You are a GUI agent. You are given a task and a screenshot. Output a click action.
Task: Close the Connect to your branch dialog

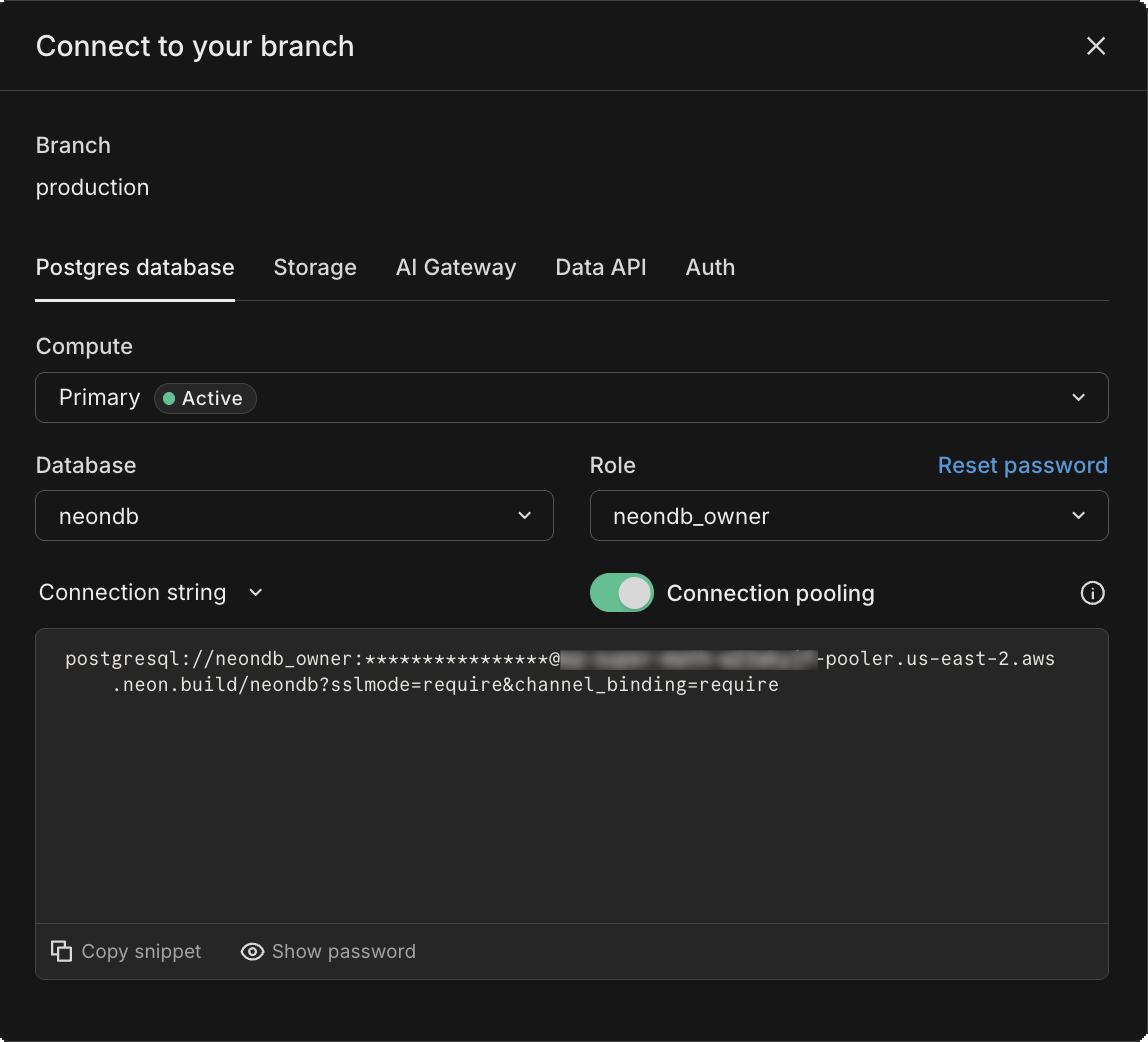pos(1095,46)
